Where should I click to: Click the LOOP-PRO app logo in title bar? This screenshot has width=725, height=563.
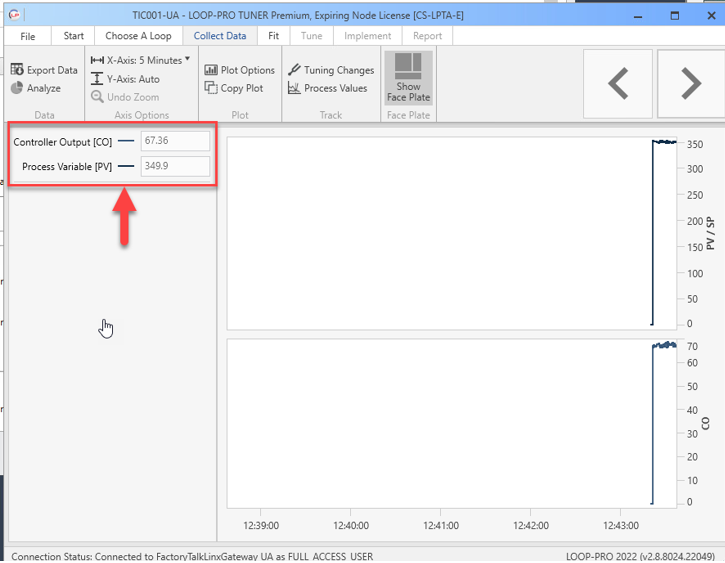point(14,15)
